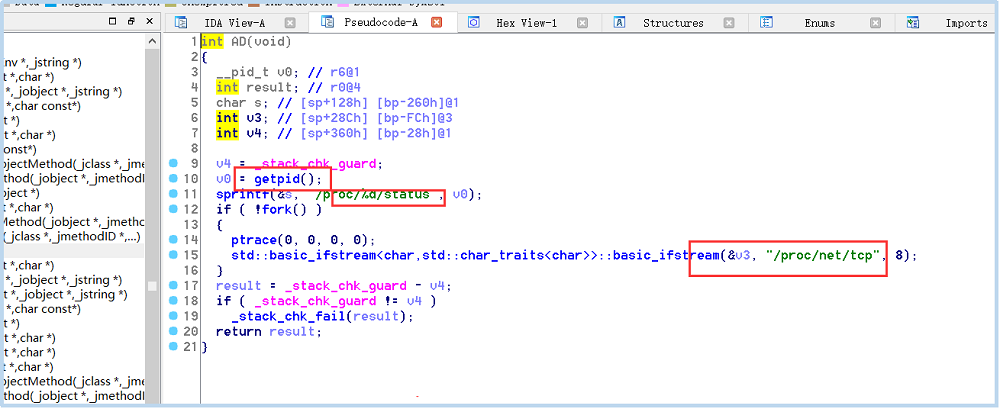
Task: Click the Structures tab icon
Action: click(619, 23)
